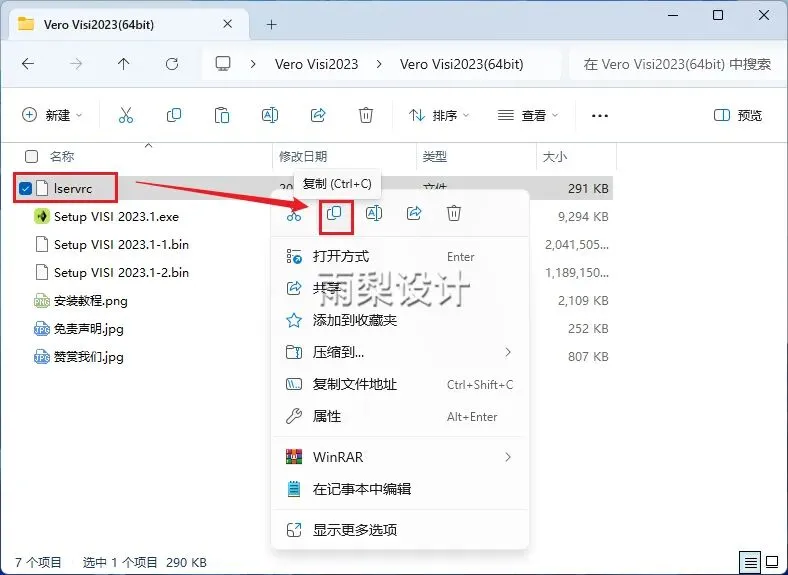Click the Copy icon in the context menu
This screenshot has height=575, width=788.
[334, 214]
